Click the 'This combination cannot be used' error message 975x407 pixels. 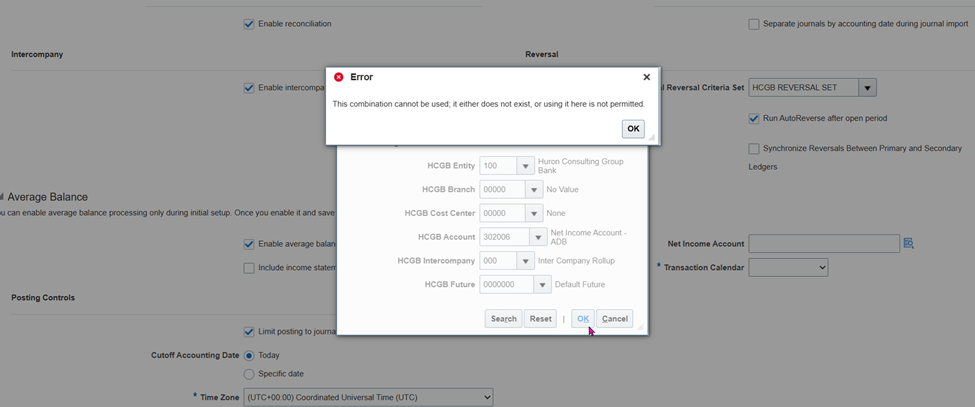(x=489, y=104)
